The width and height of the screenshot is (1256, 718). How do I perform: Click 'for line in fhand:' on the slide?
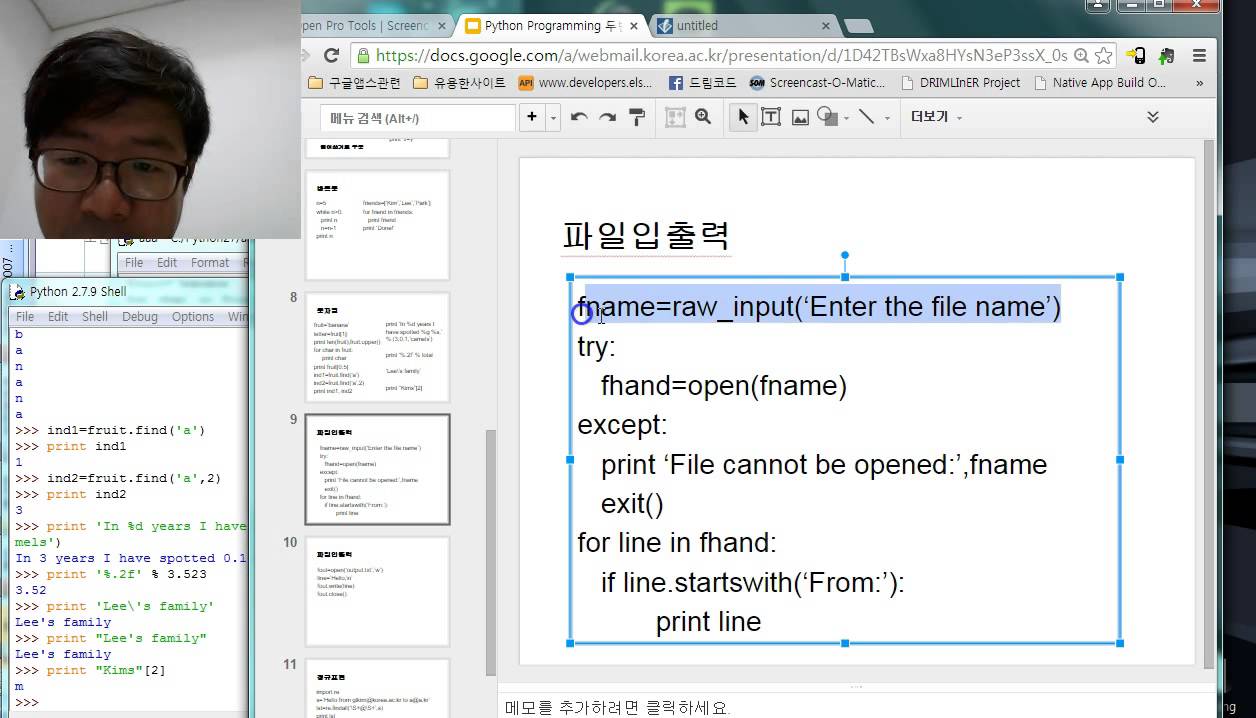677,543
